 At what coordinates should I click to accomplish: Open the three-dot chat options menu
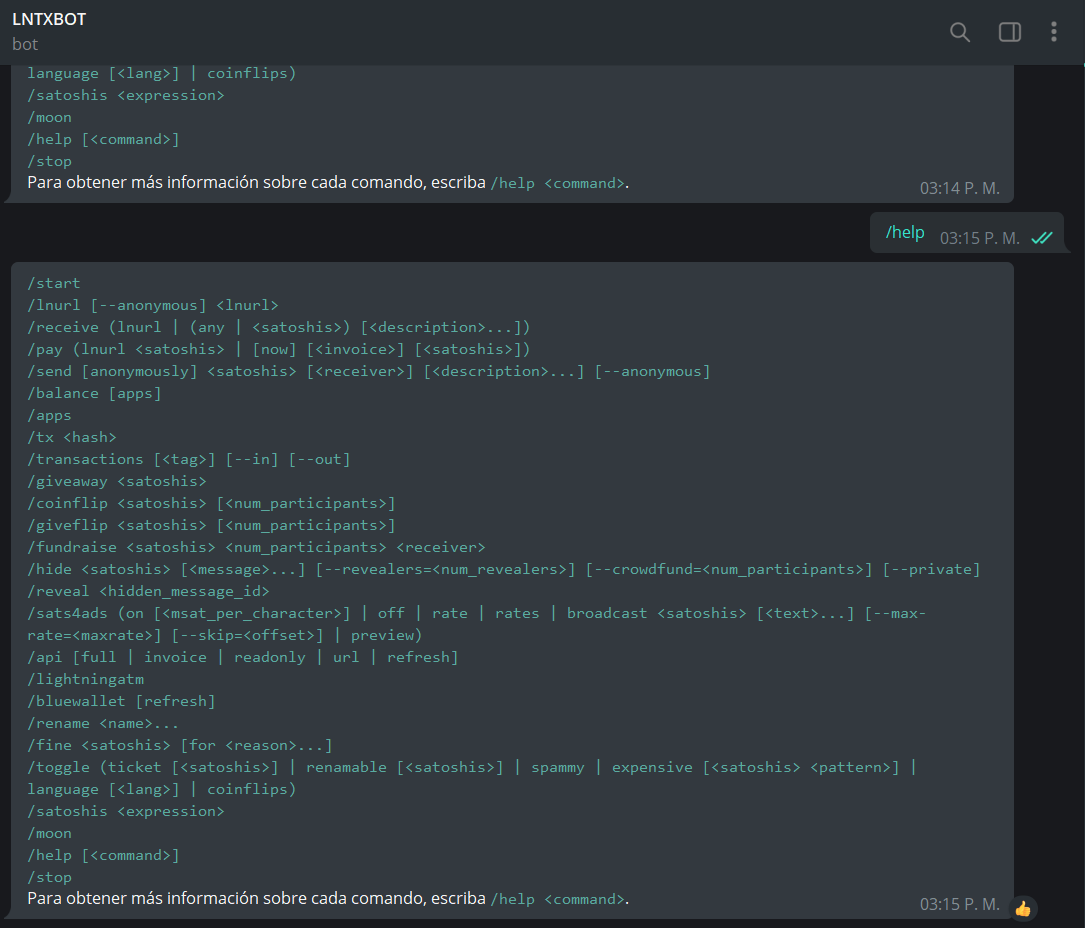pyautogui.click(x=1054, y=32)
